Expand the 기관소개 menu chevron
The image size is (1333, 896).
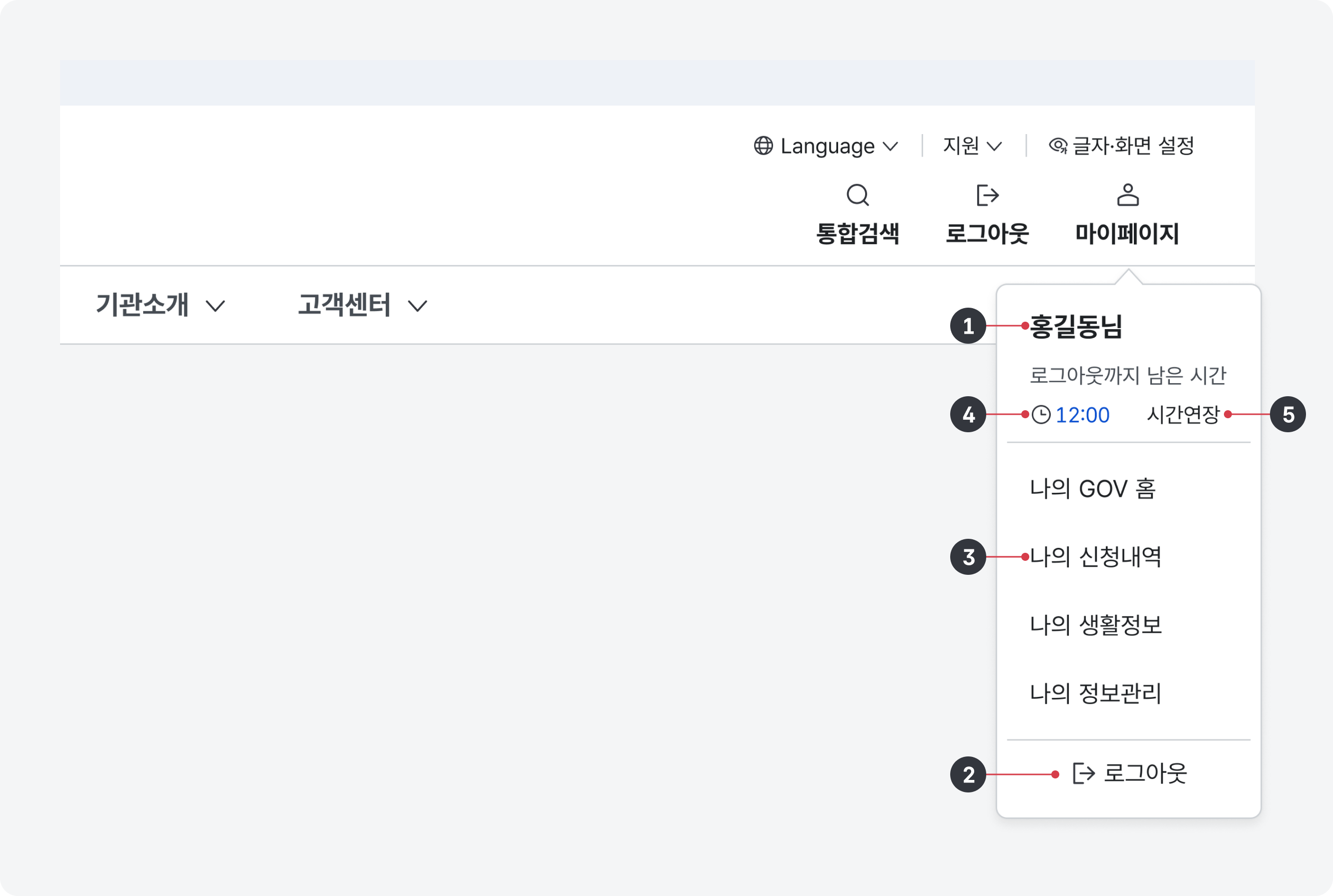[216, 307]
